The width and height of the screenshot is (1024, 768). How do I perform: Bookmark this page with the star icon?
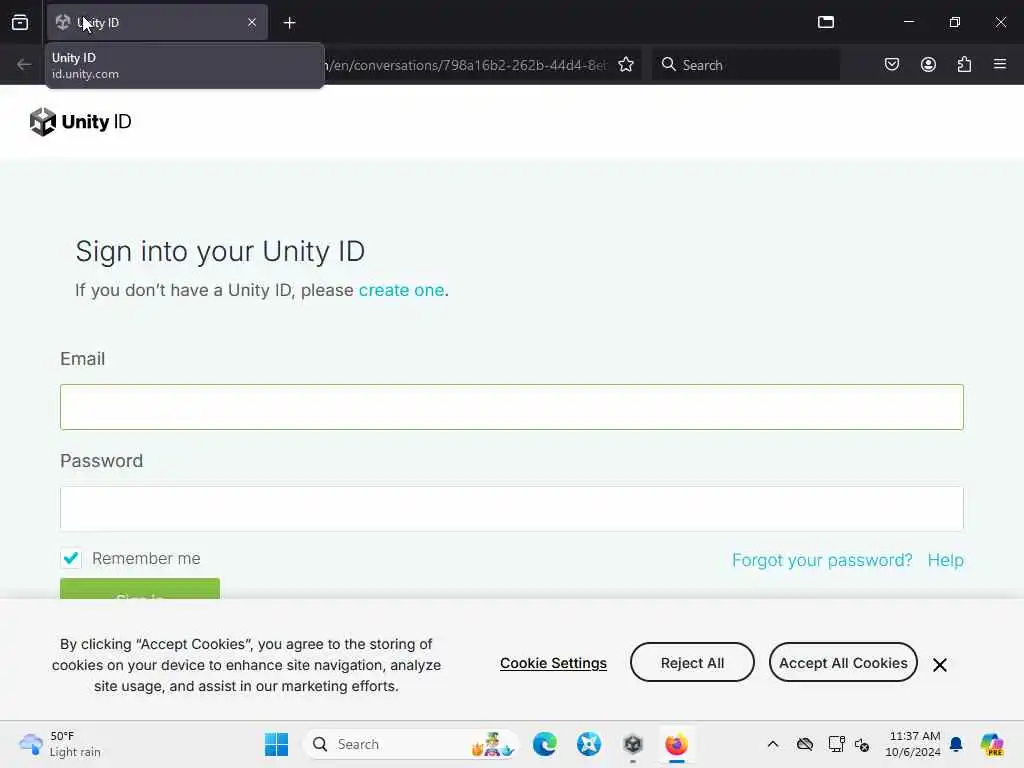click(626, 65)
